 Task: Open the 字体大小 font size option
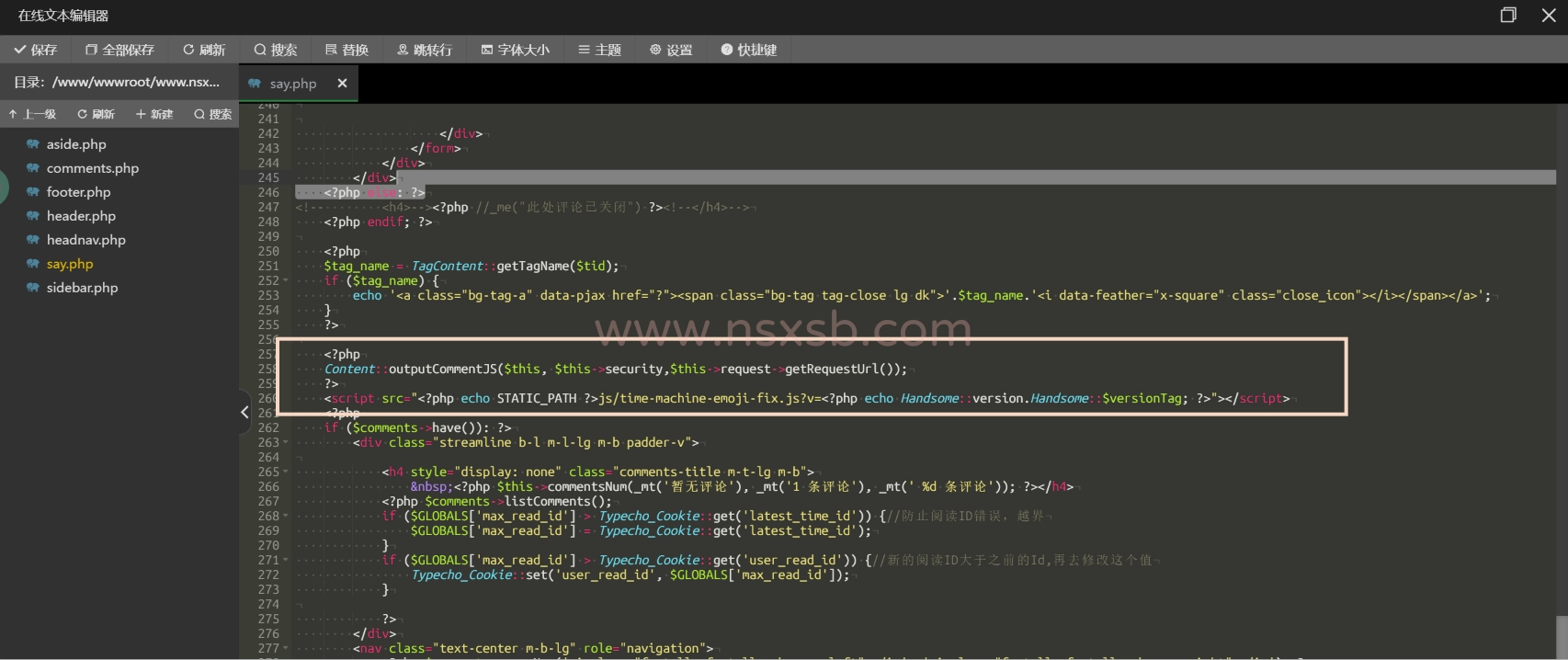tap(516, 50)
